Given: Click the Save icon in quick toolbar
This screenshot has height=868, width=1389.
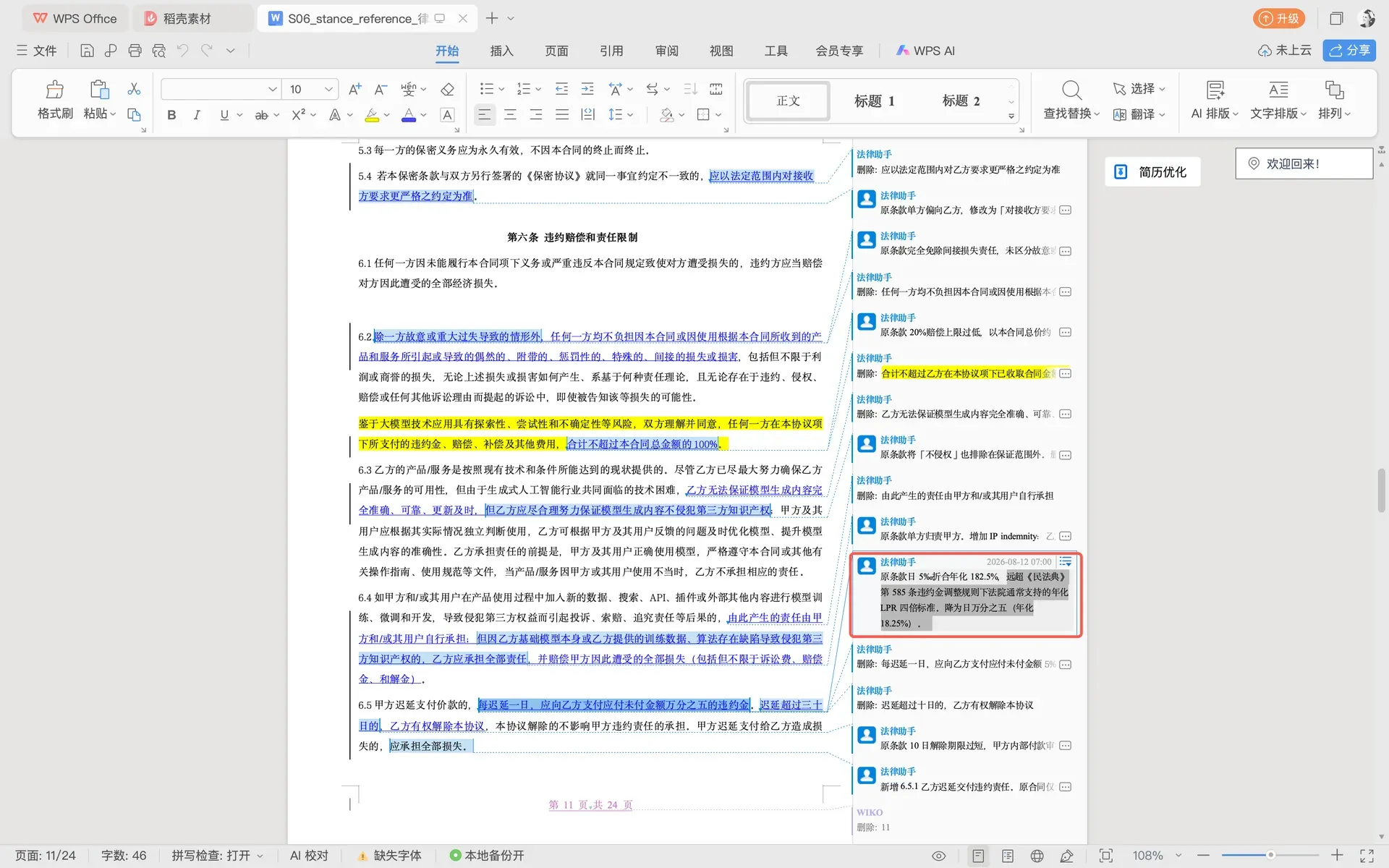Looking at the screenshot, I should click(87, 51).
